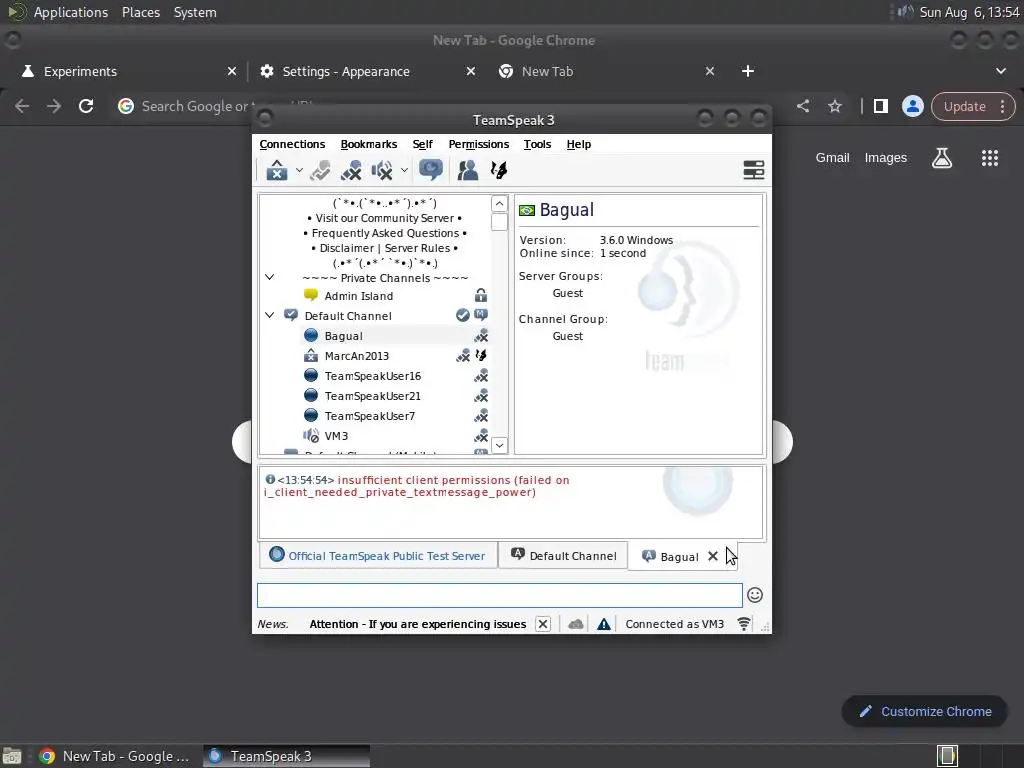Open the Help menu in TeamSpeak

pos(579,144)
